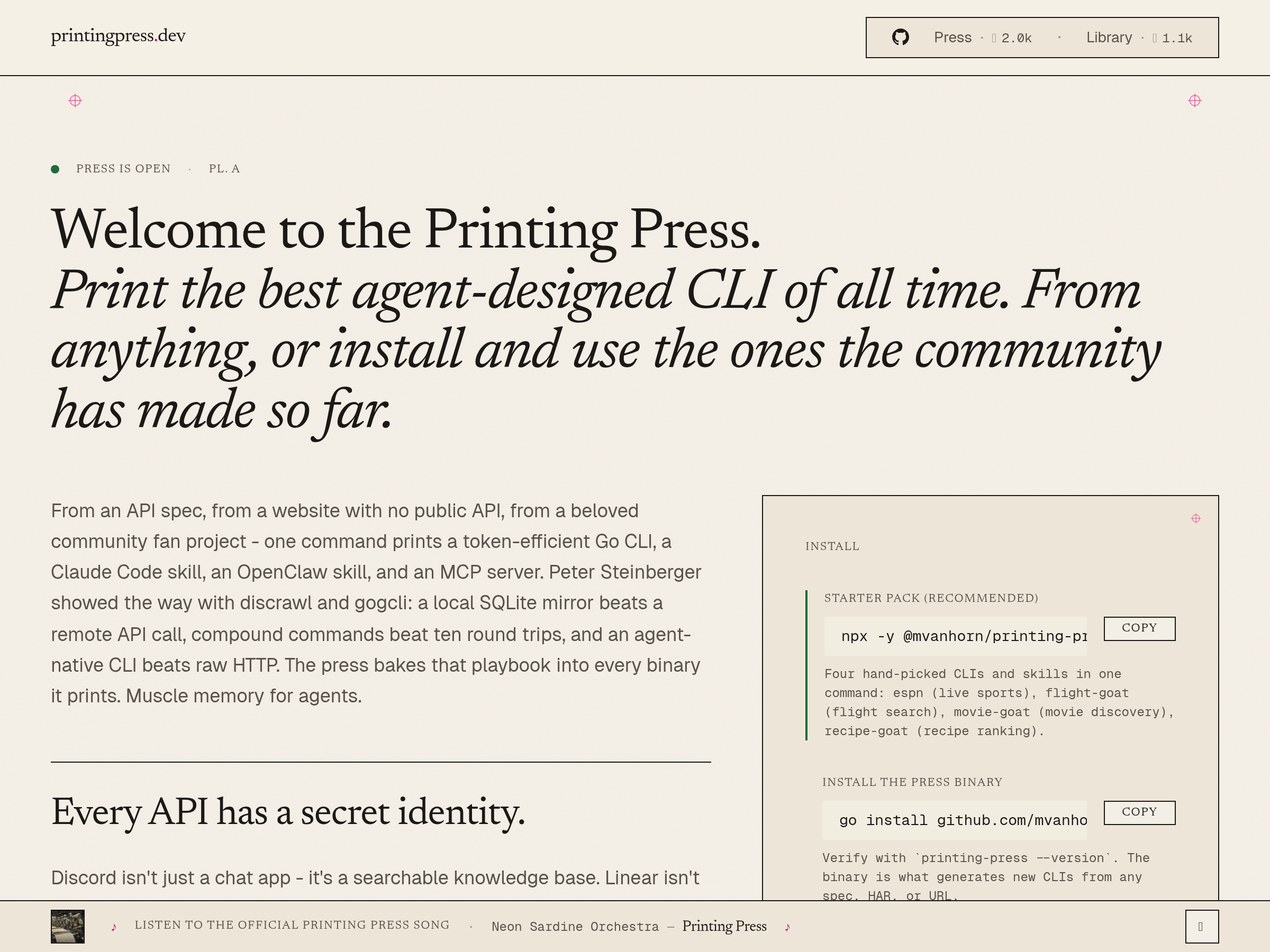This screenshot has width=1270, height=952.
Task: Click the Library 1.1k star count
Action: pos(1172,38)
